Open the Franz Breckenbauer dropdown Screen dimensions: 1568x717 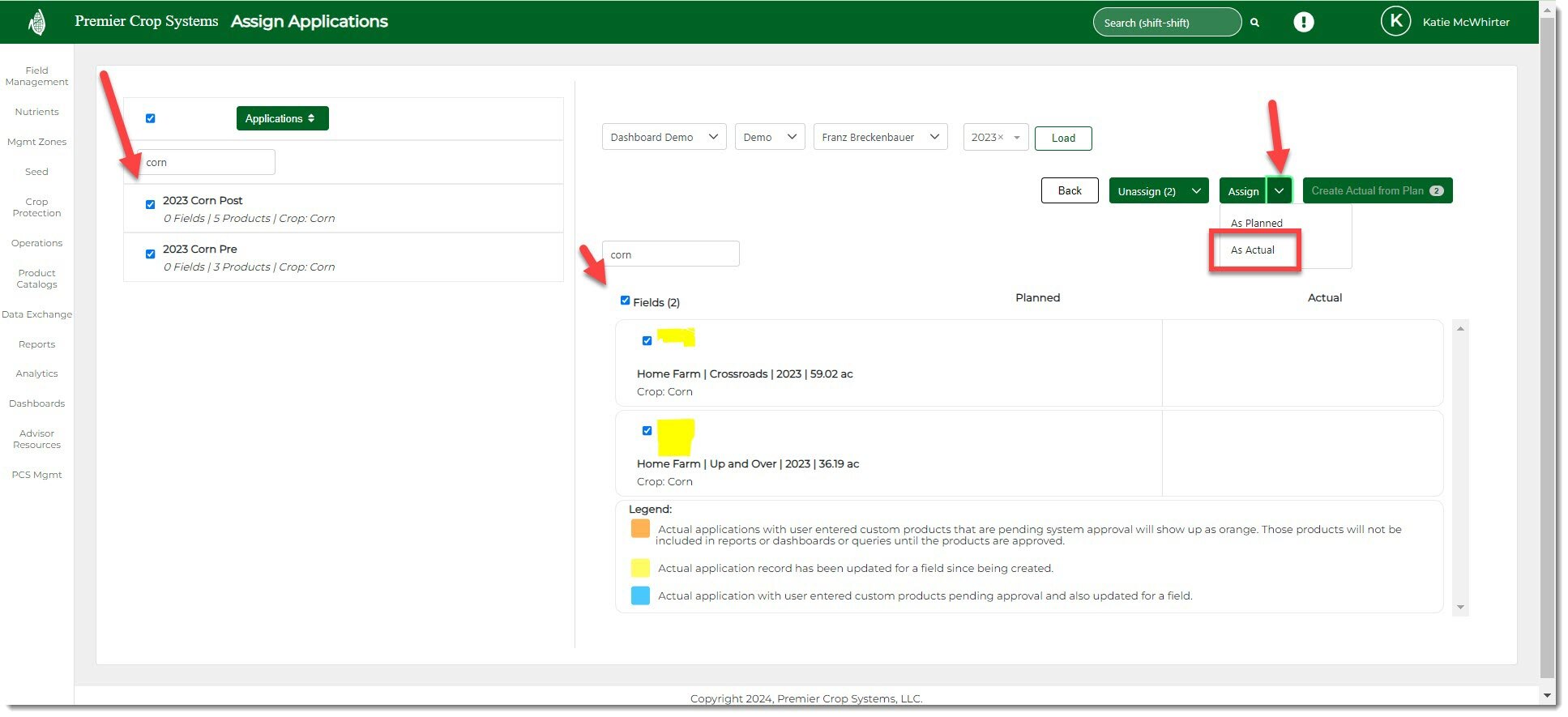pyautogui.click(x=880, y=138)
